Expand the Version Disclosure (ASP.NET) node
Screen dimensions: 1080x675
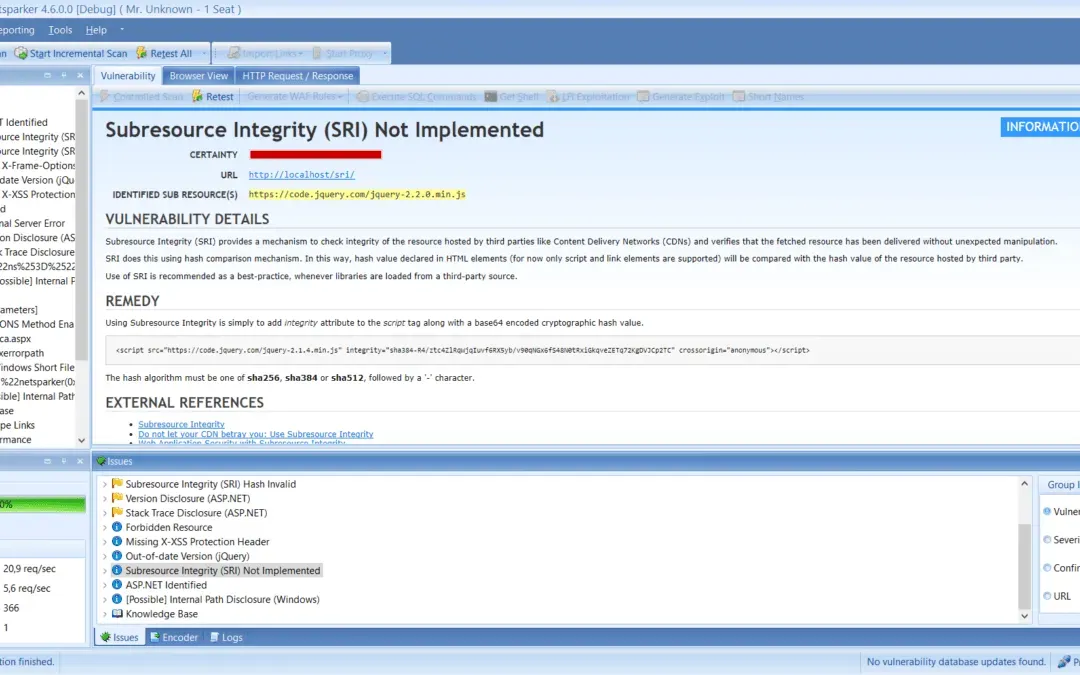coord(105,499)
